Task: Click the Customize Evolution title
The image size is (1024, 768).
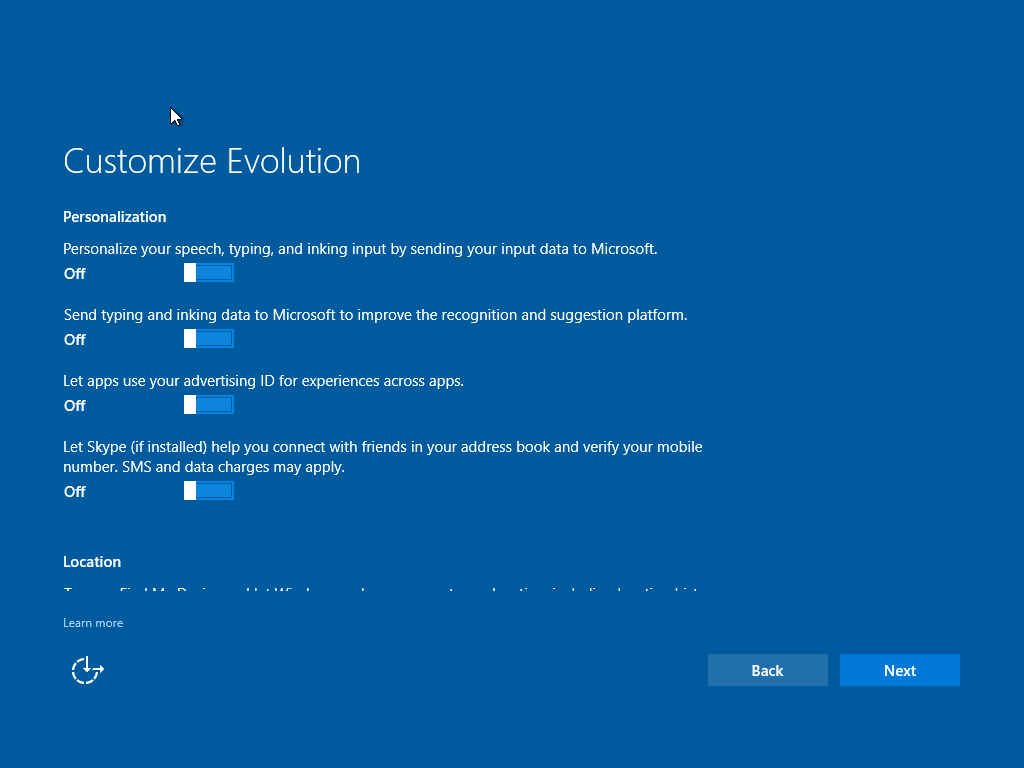Action: (x=212, y=161)
